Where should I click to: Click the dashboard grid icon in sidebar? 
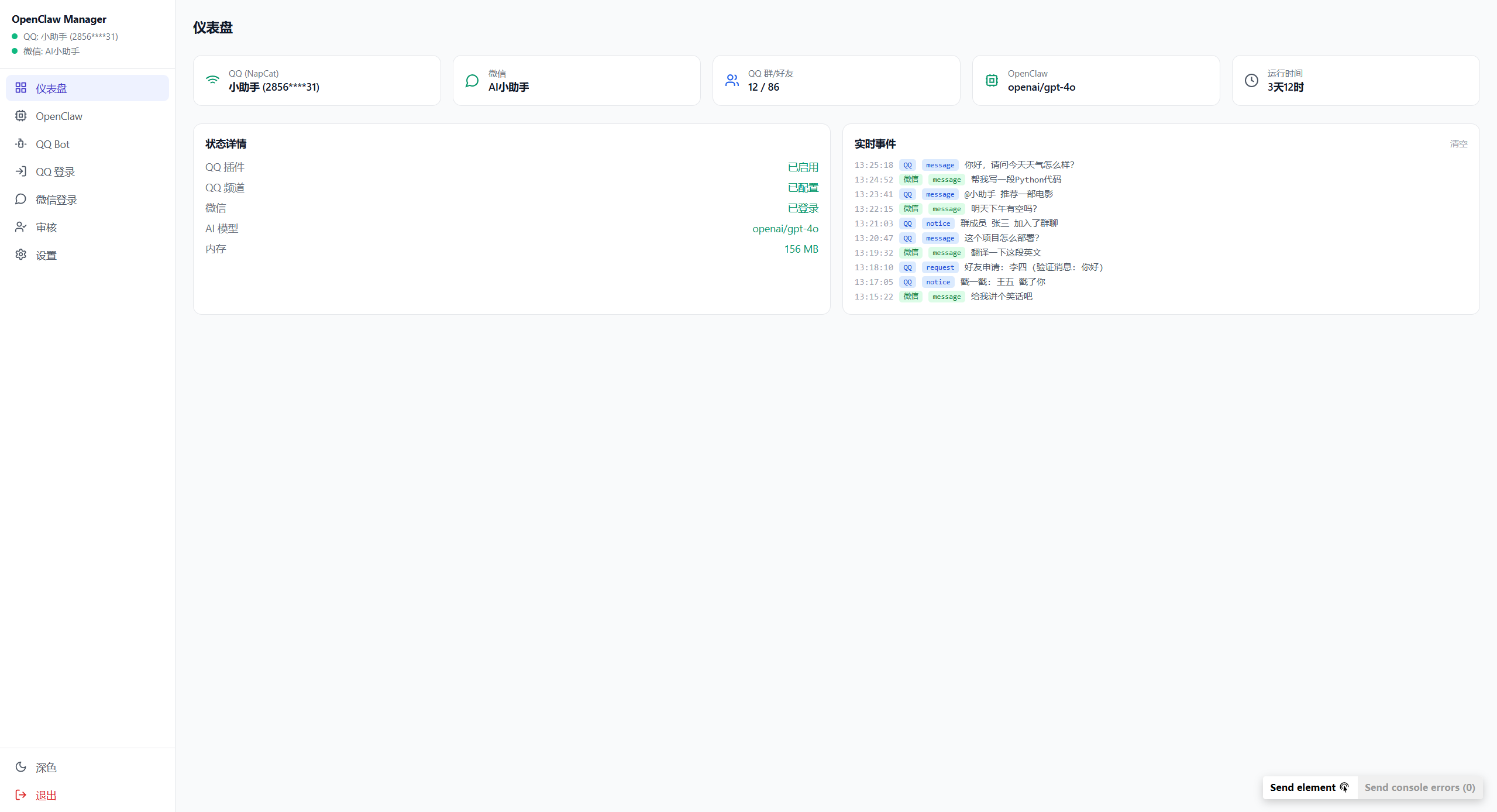[x=21, y=88]
